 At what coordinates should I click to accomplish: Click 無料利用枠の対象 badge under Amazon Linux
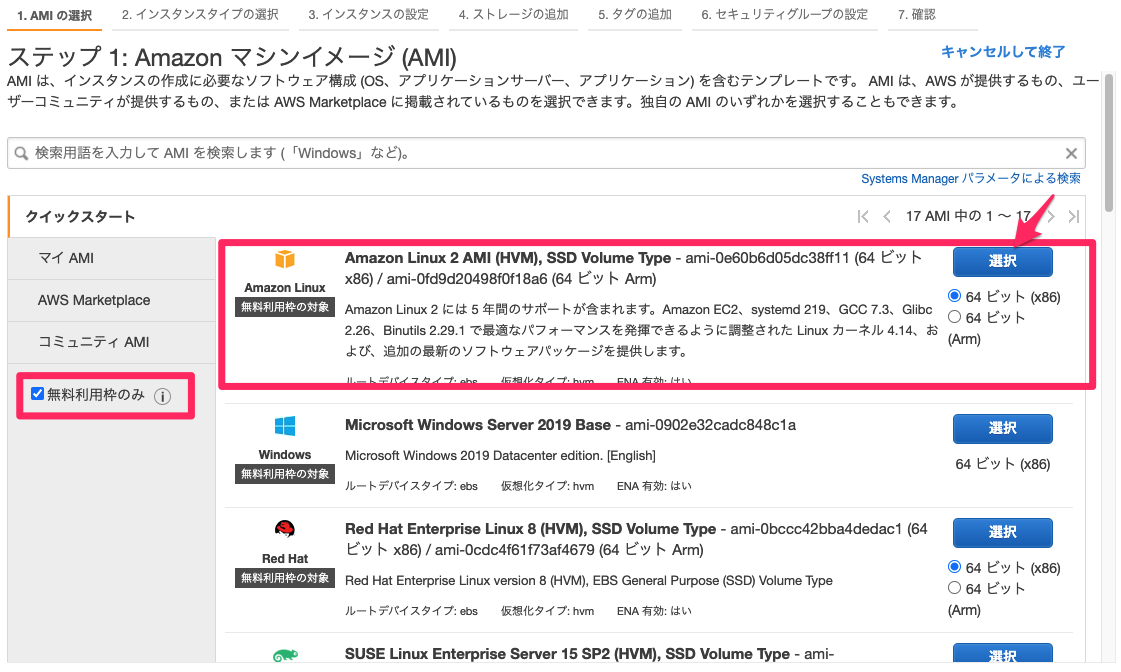285,307
